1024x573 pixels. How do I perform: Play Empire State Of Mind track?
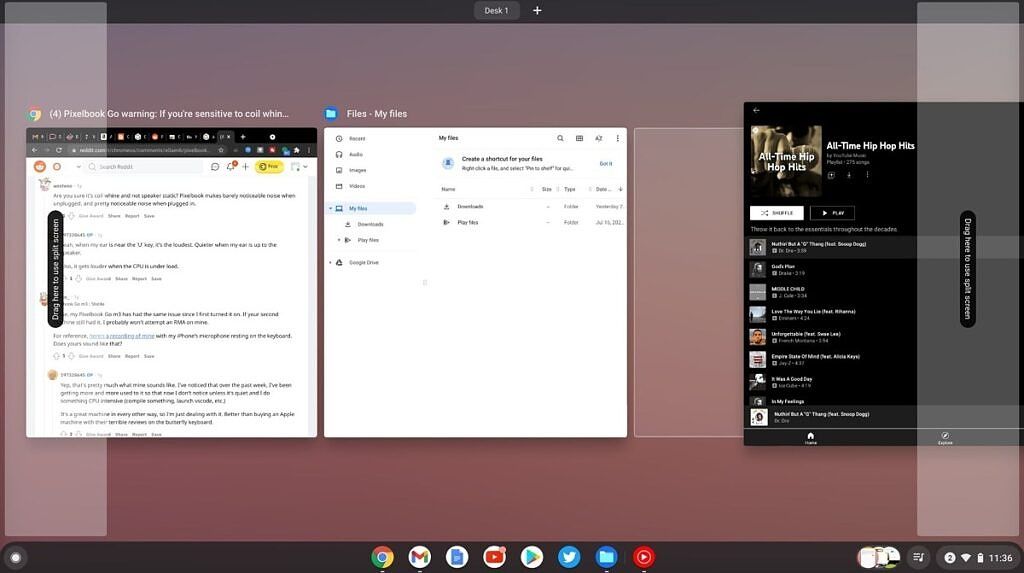click(884, 359)
